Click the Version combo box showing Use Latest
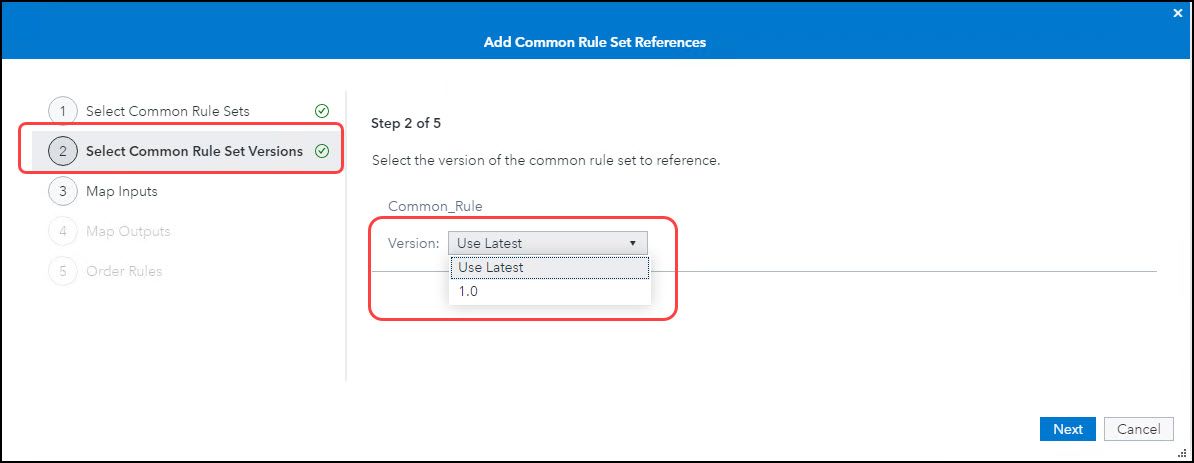Viewport: 1194px width, 463px height. (538, 243)
